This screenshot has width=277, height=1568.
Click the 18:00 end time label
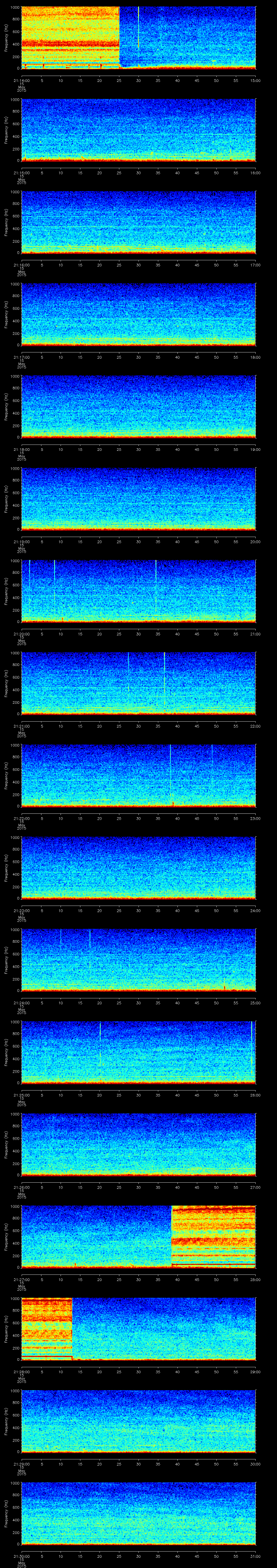pos(256,357)
